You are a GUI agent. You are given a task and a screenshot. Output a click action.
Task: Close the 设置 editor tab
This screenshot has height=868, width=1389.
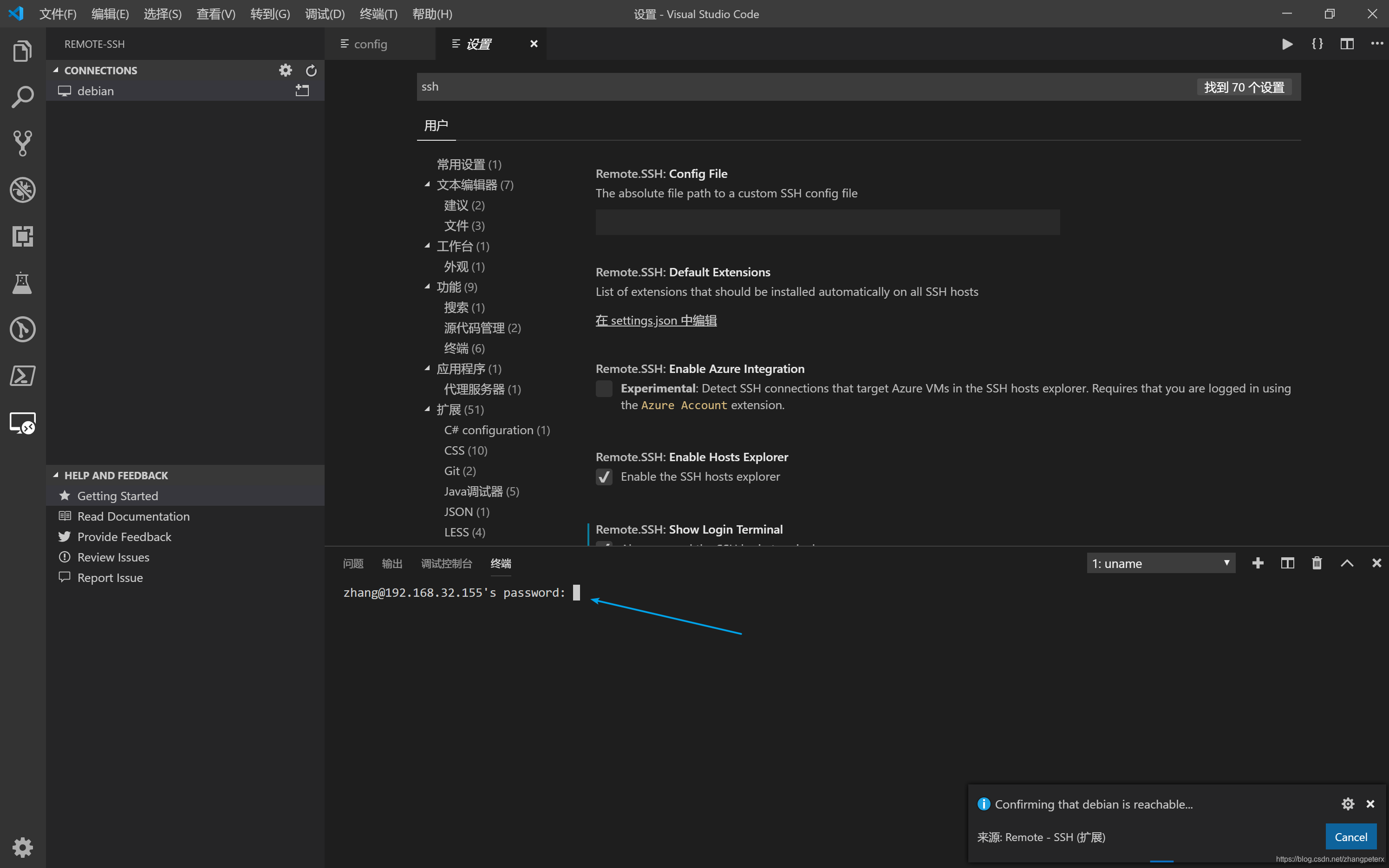(x=534, y=44)
